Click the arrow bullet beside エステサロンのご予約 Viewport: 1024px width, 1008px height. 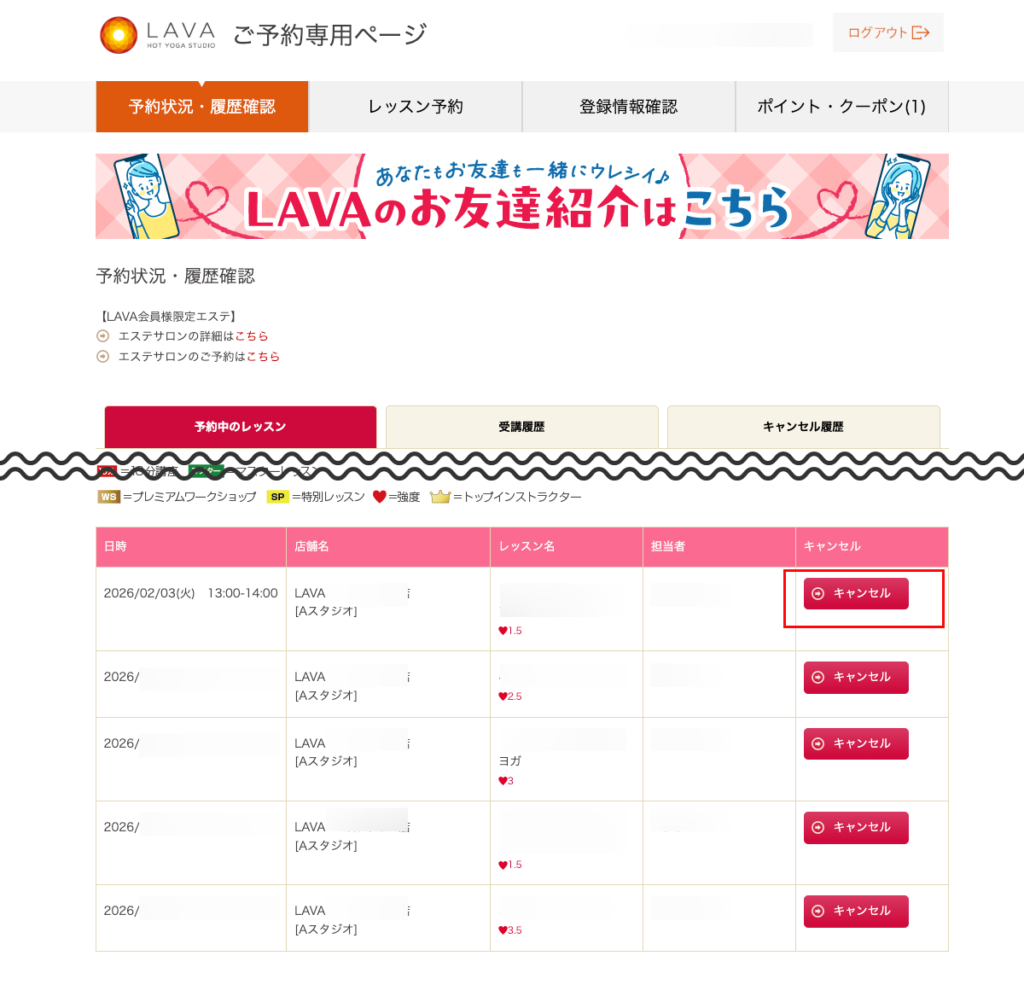102,356
